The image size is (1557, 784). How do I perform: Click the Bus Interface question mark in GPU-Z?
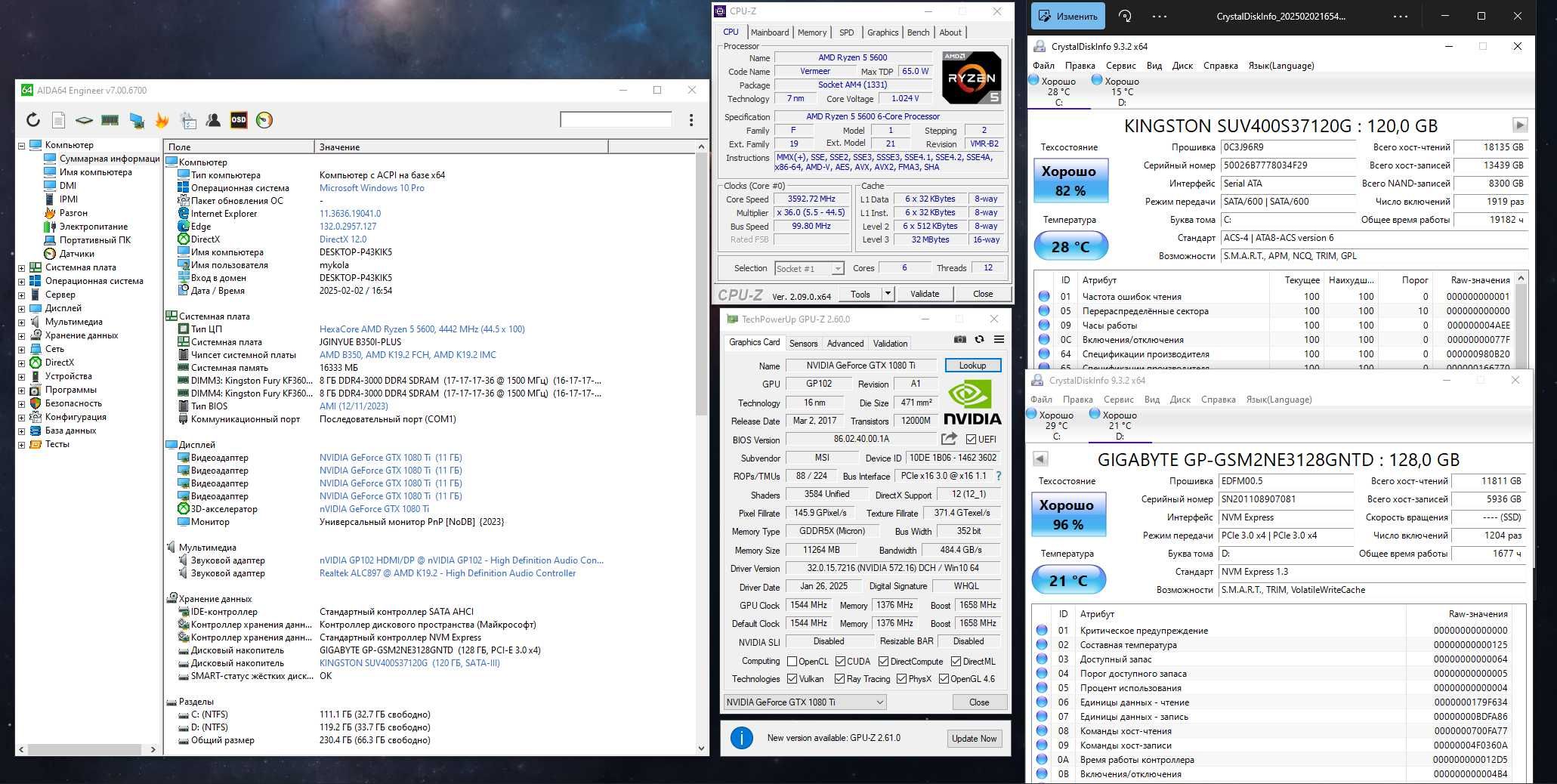click(999, 476)
